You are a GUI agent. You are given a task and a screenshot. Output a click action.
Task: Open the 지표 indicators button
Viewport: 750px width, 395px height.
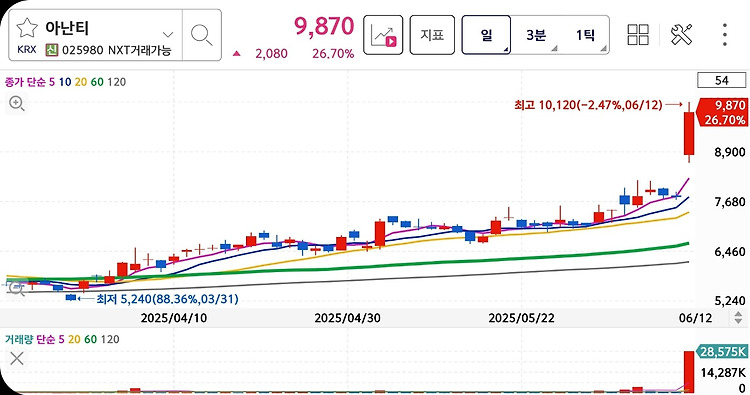click(x=432, y=35)
